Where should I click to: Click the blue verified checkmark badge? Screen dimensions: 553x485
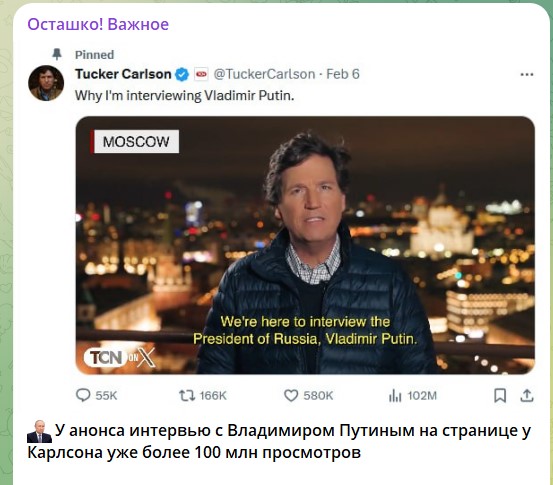click(182, 74)
